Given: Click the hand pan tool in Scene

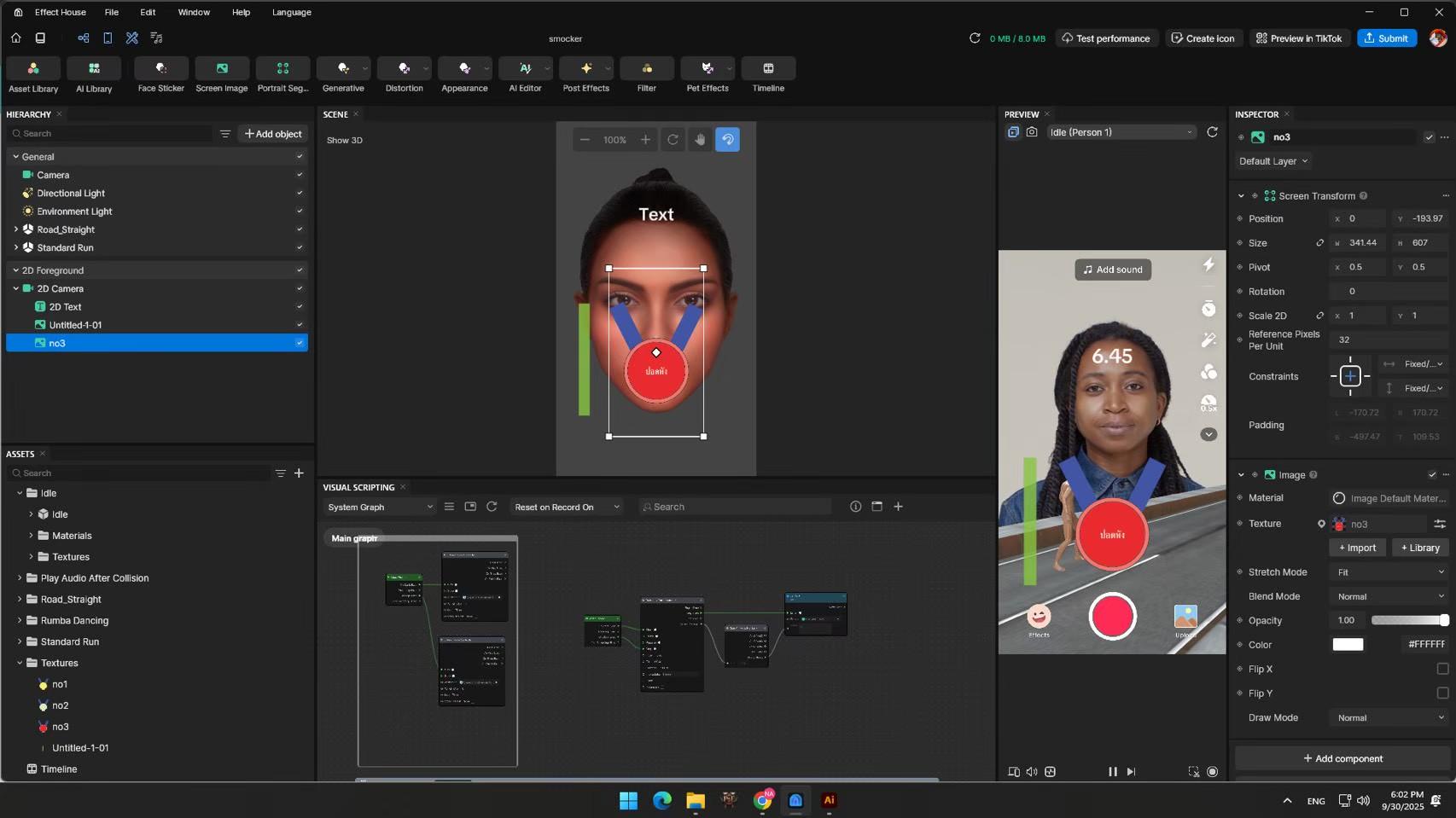Looking at the screenshot, I should pos(700,140).
